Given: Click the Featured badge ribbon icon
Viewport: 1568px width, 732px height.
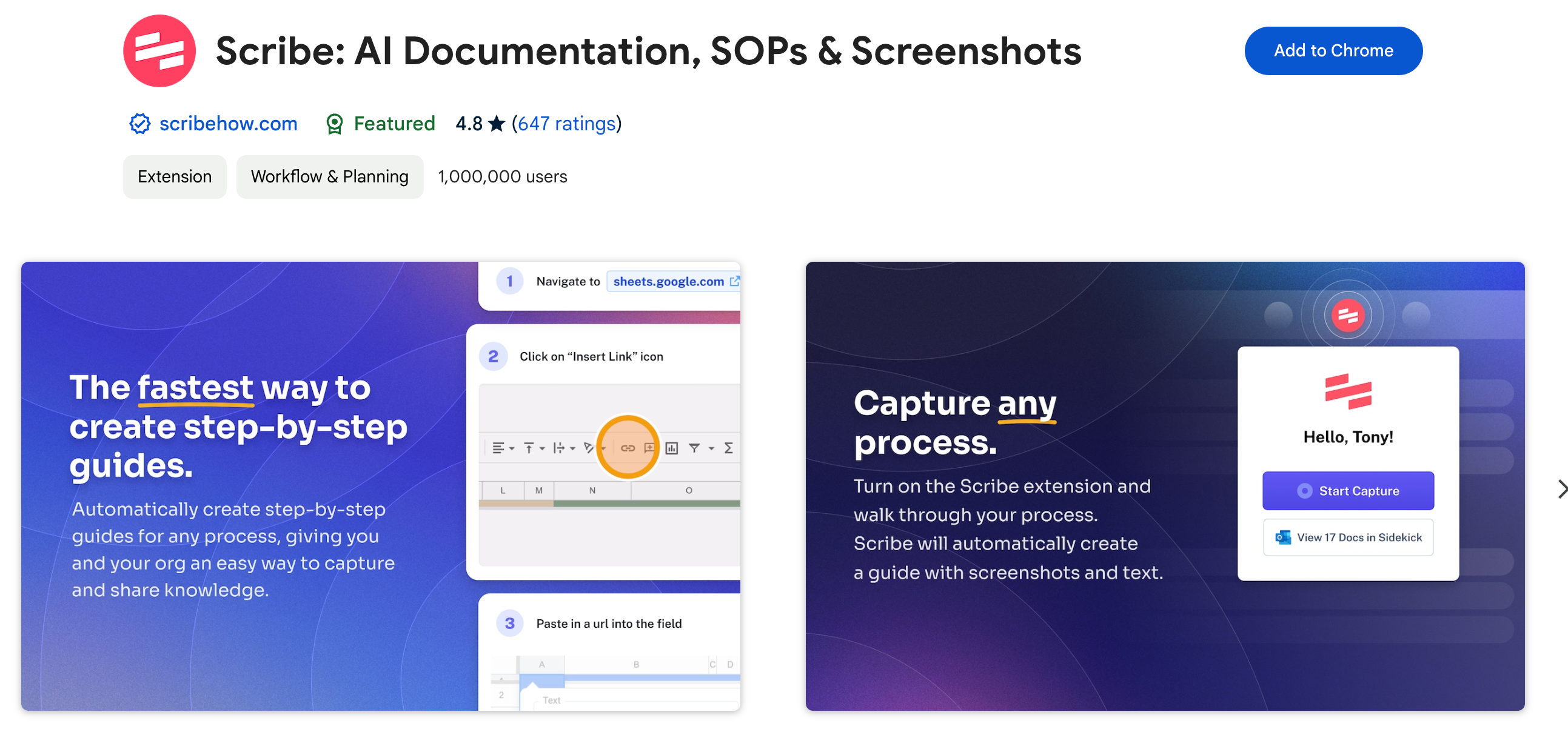Looking at the screenshot, I should point(334,124).
